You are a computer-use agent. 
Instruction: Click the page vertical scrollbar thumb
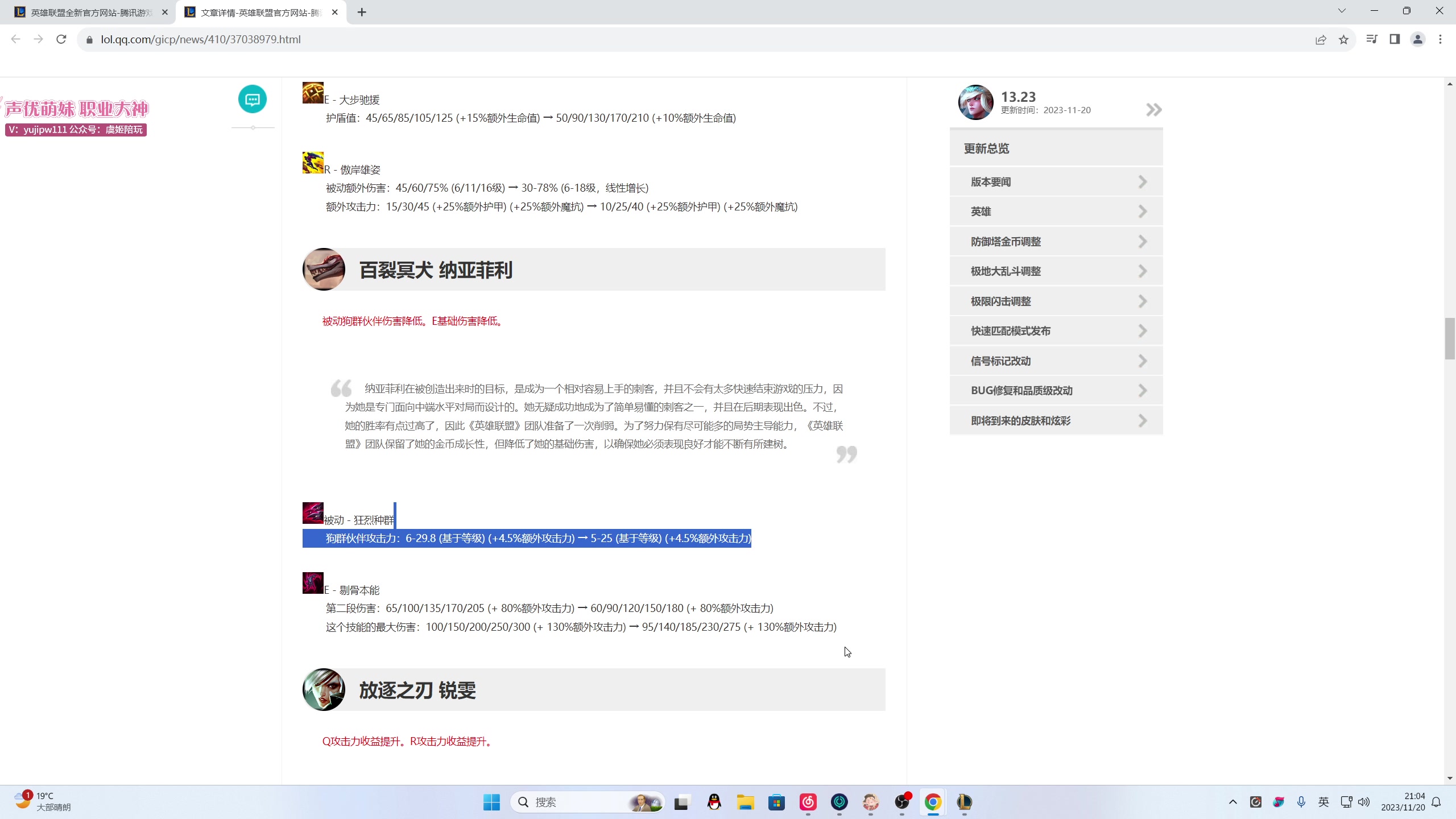tap(1450, 339)
